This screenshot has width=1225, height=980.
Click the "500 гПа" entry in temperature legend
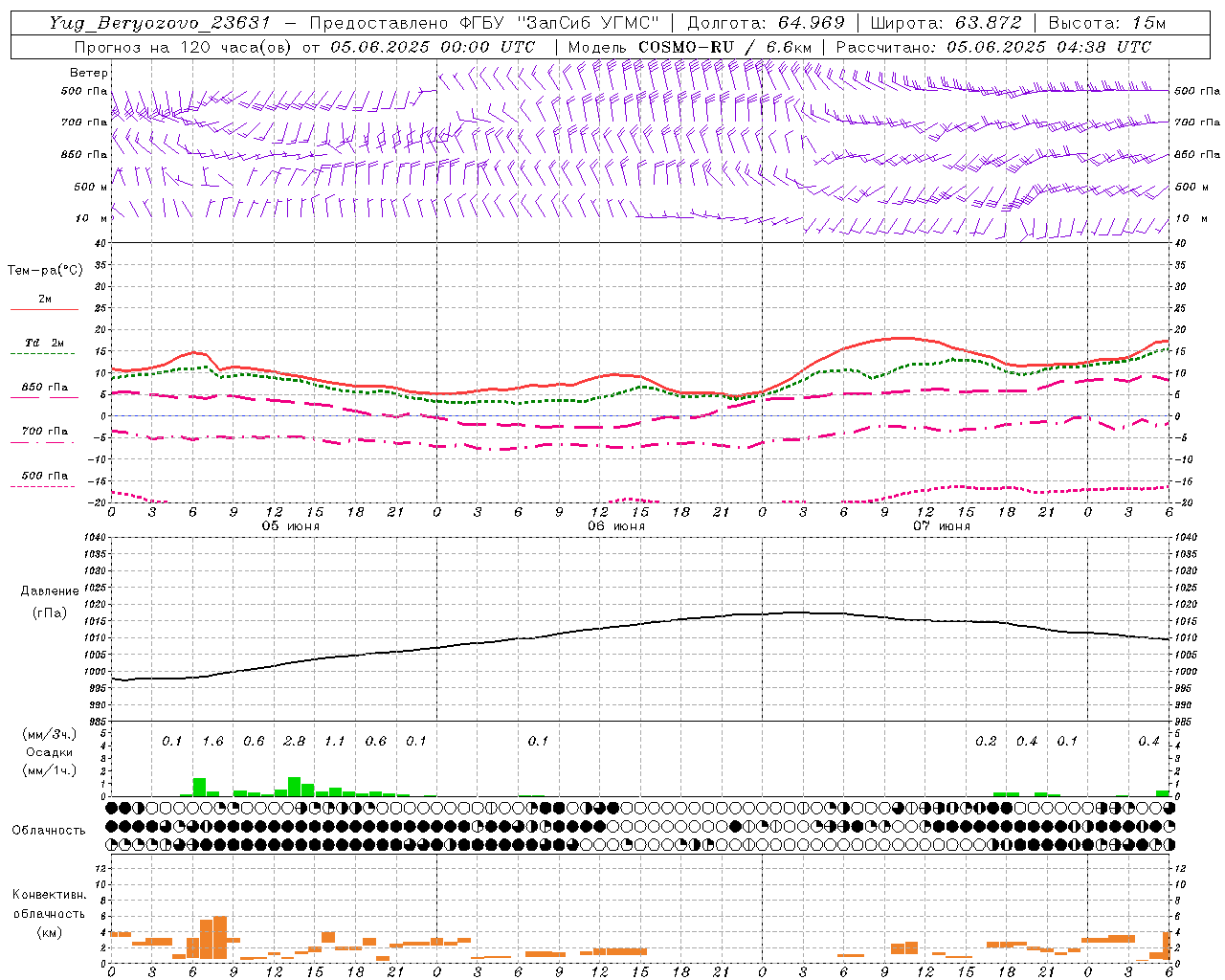pos(45,476)
